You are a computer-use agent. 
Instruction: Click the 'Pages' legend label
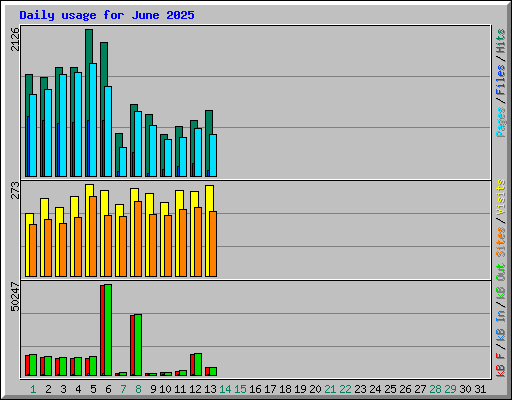[x=500, y=122]
